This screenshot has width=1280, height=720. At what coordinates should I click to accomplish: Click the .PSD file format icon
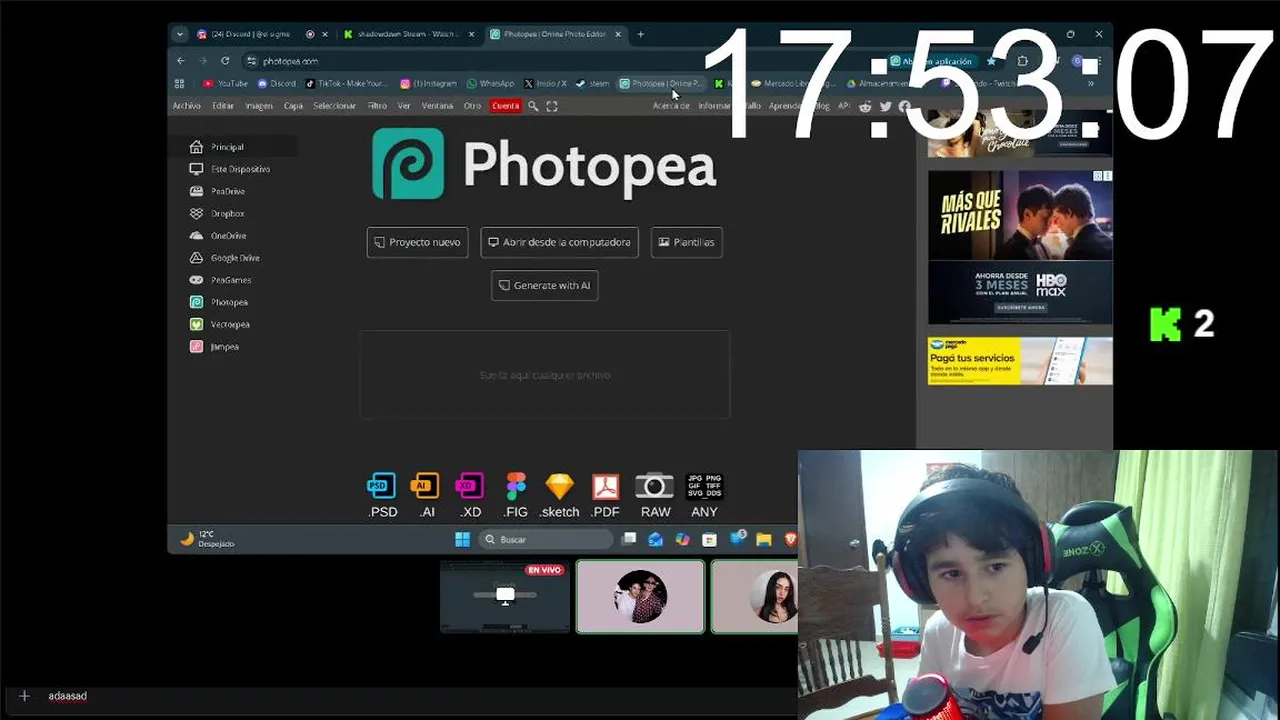point(383,495)
